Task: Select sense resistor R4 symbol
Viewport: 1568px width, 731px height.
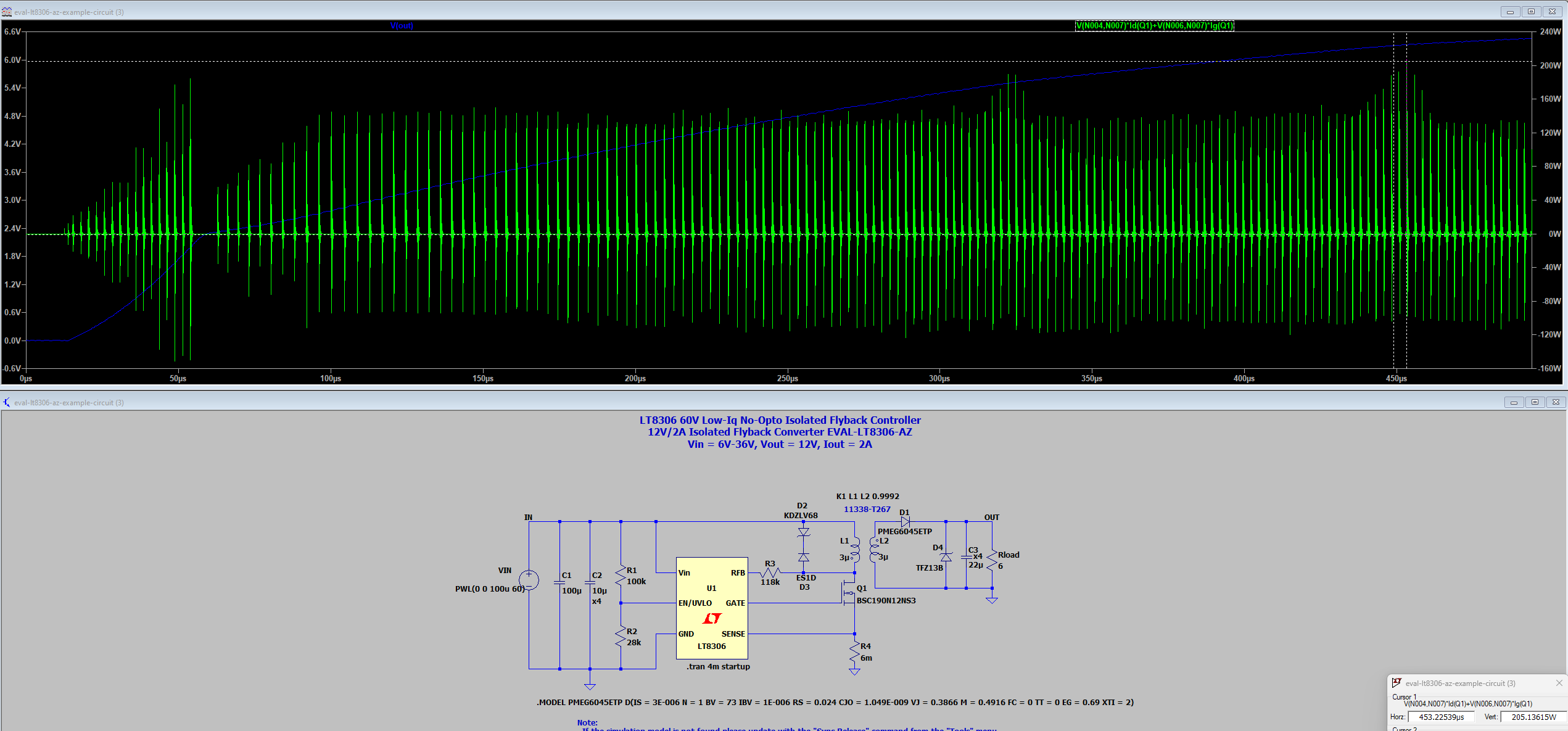Action: click(x=854, y=652)
